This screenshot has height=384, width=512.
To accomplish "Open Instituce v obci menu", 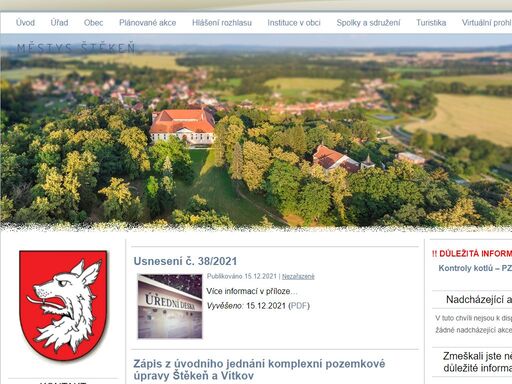I will [294, 23].
